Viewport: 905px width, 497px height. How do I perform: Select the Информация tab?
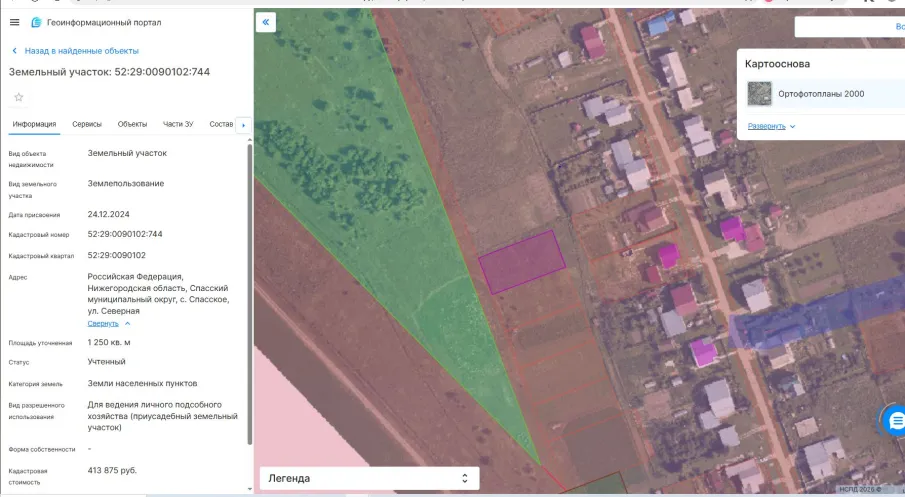coord(34,124)
